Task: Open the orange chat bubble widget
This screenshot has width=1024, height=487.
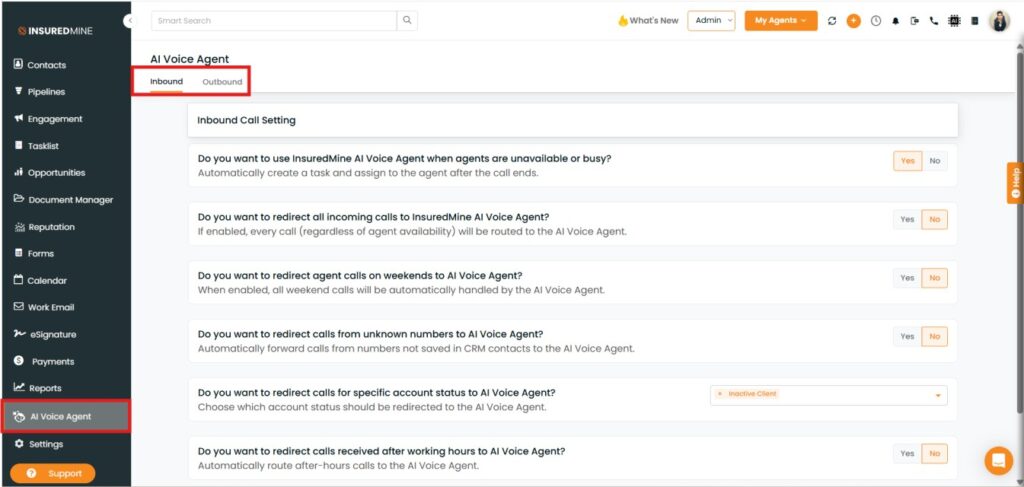Action: [x=998, y=460]
